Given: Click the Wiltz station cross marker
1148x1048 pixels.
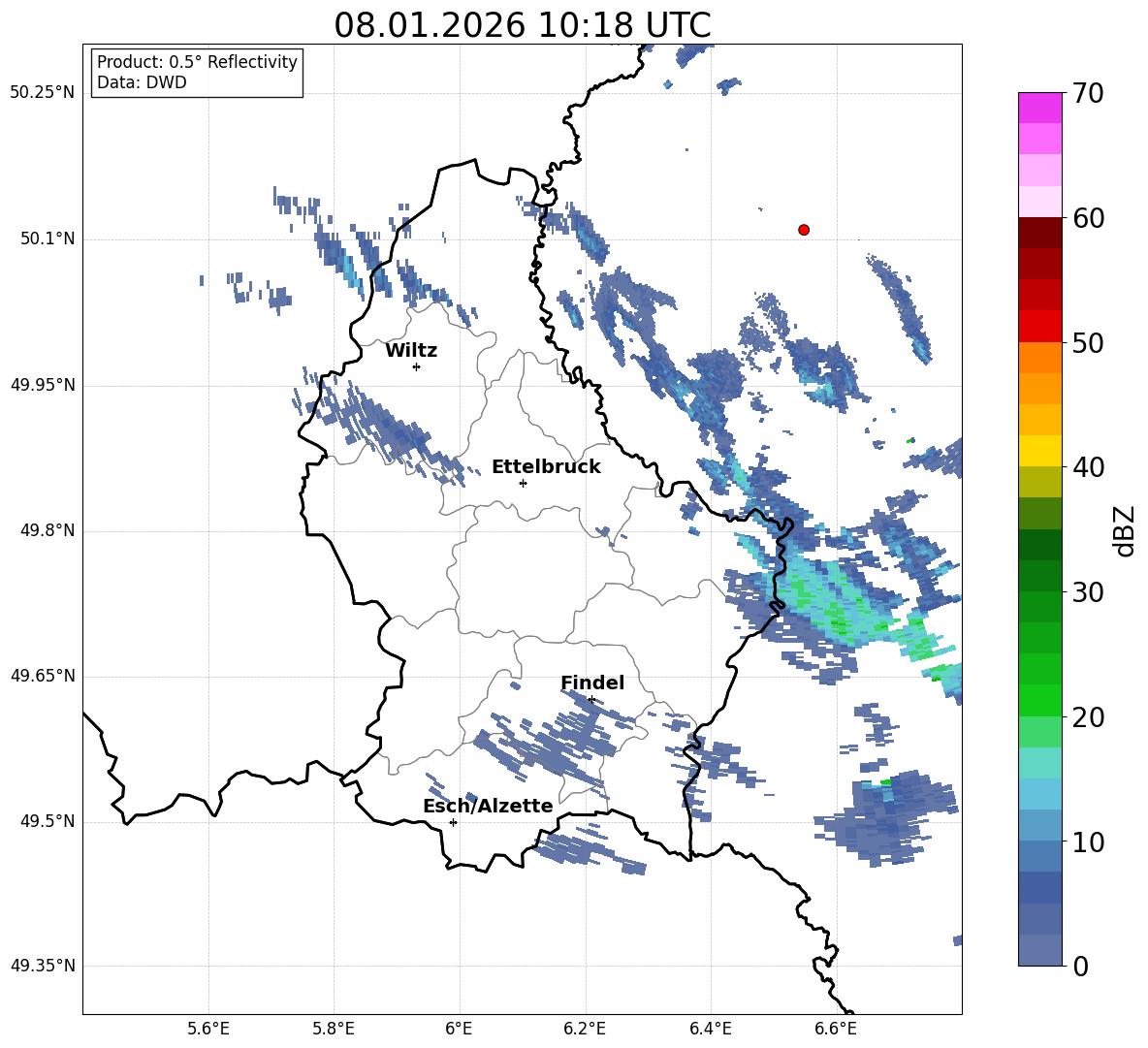Looking at the screenshot, I should 417,366.
